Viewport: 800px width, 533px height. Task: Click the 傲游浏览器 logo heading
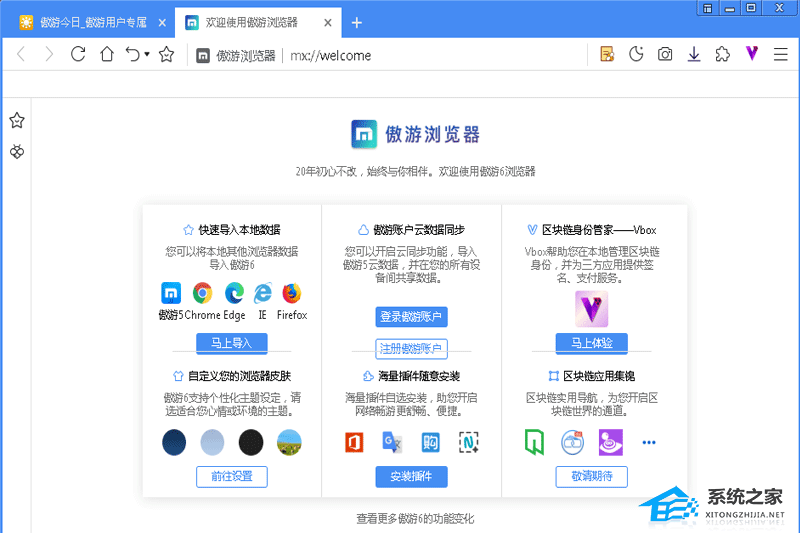tap(415, 134)
